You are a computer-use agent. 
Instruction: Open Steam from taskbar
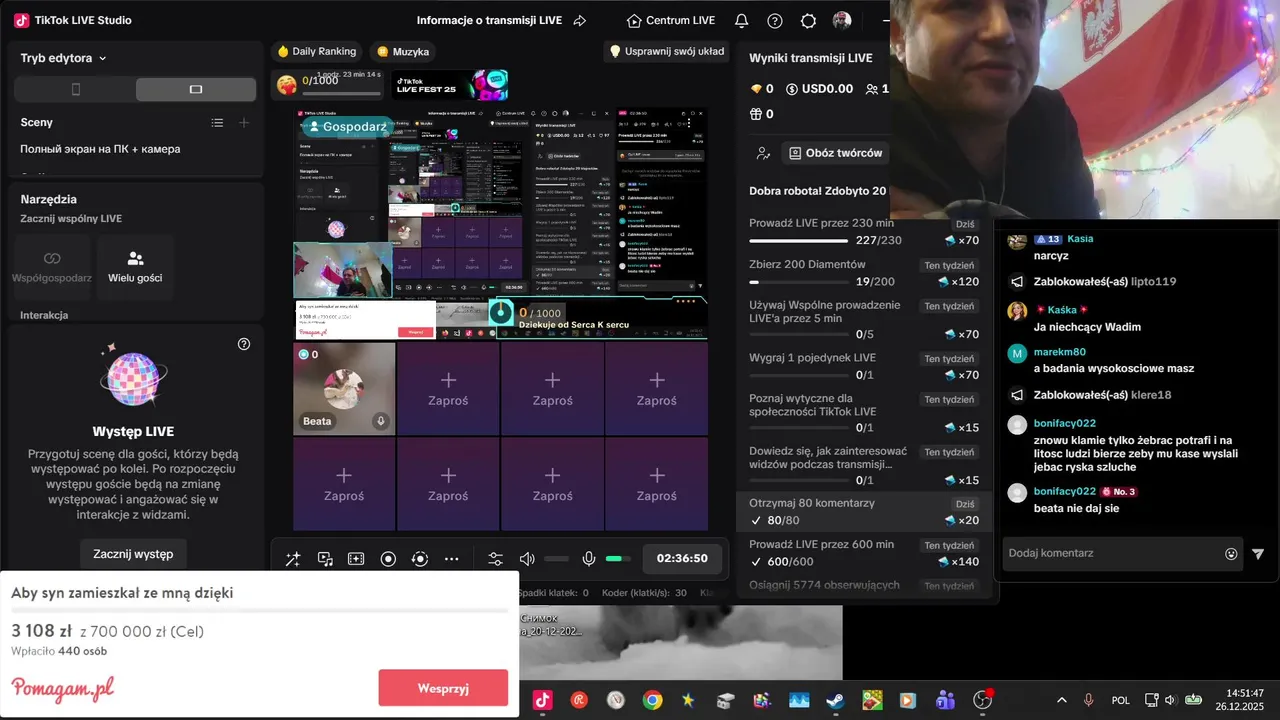[835, 700]
